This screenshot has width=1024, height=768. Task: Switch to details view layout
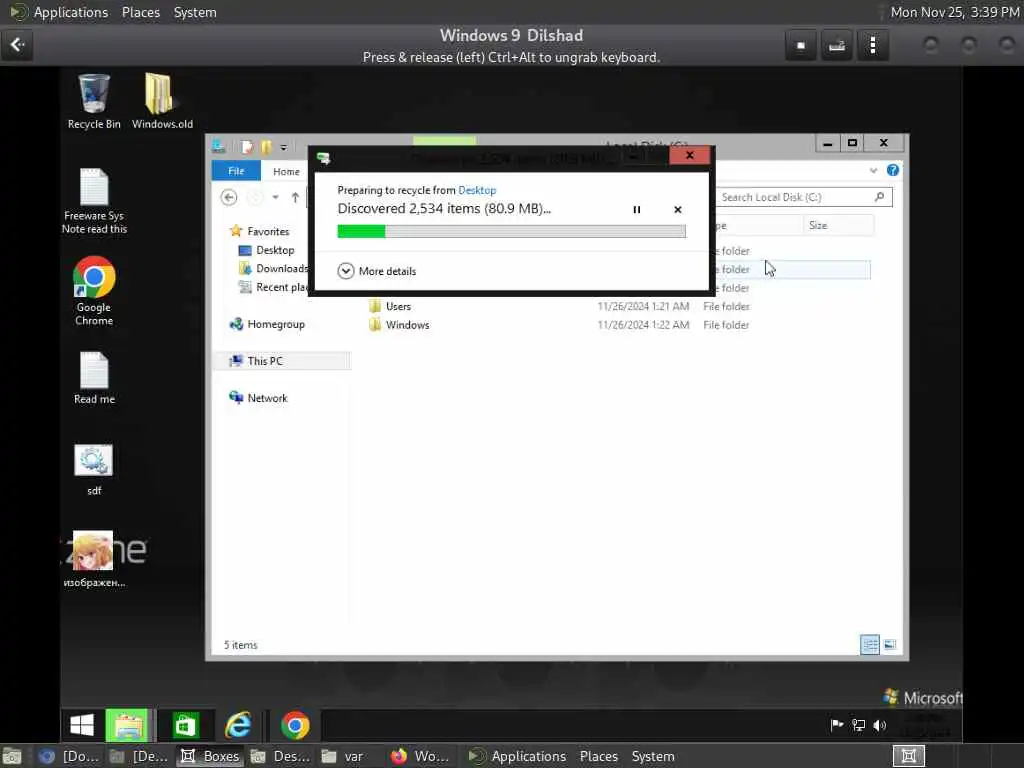[870, 645]
